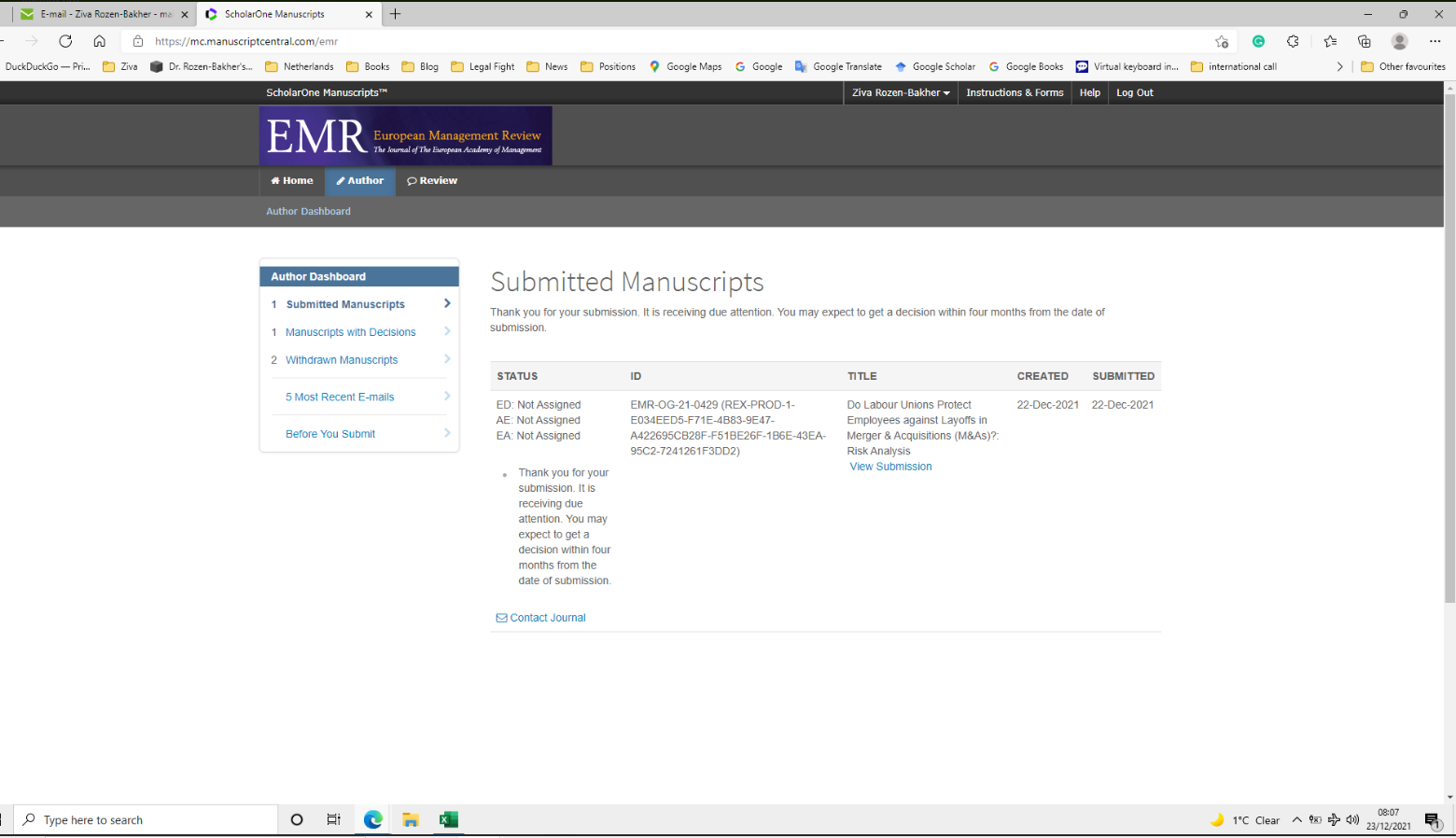1456x838 pixels.
Task: Open the Favourites list icon
Action: (1330, 41)
